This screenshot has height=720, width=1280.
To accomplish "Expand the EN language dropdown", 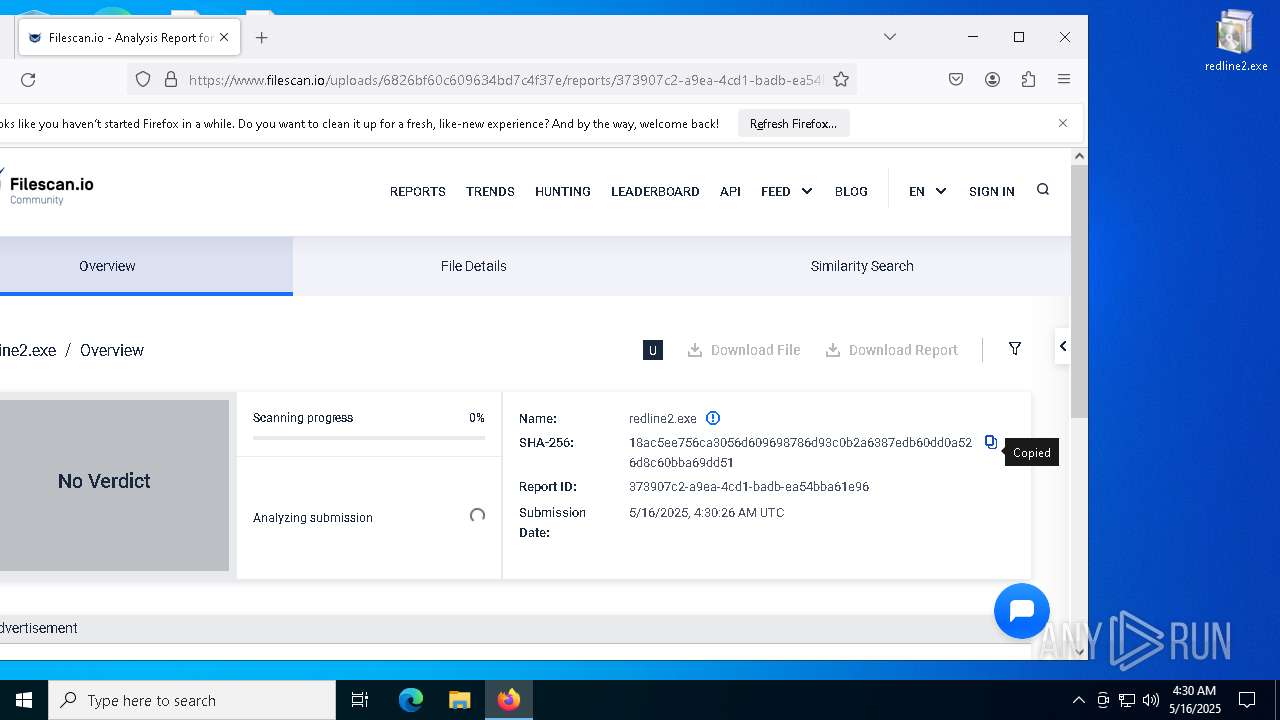I will click(927, 191).
